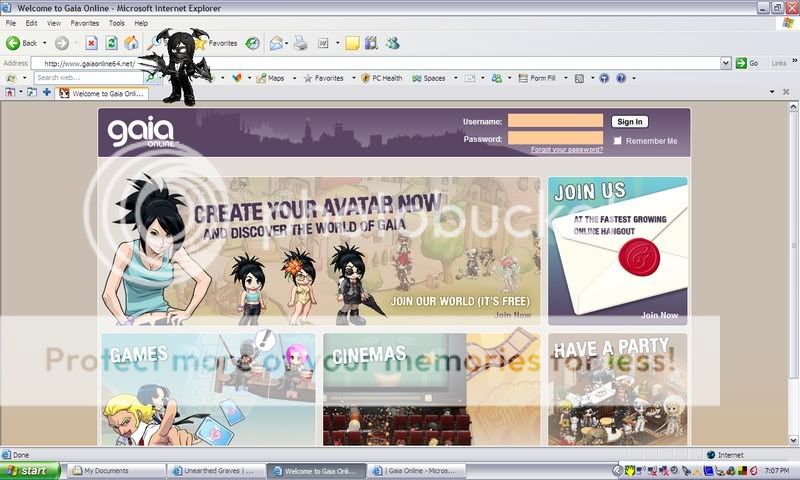Switch to My Documents taskbar button
800x480 pixels.
point(116,470)
